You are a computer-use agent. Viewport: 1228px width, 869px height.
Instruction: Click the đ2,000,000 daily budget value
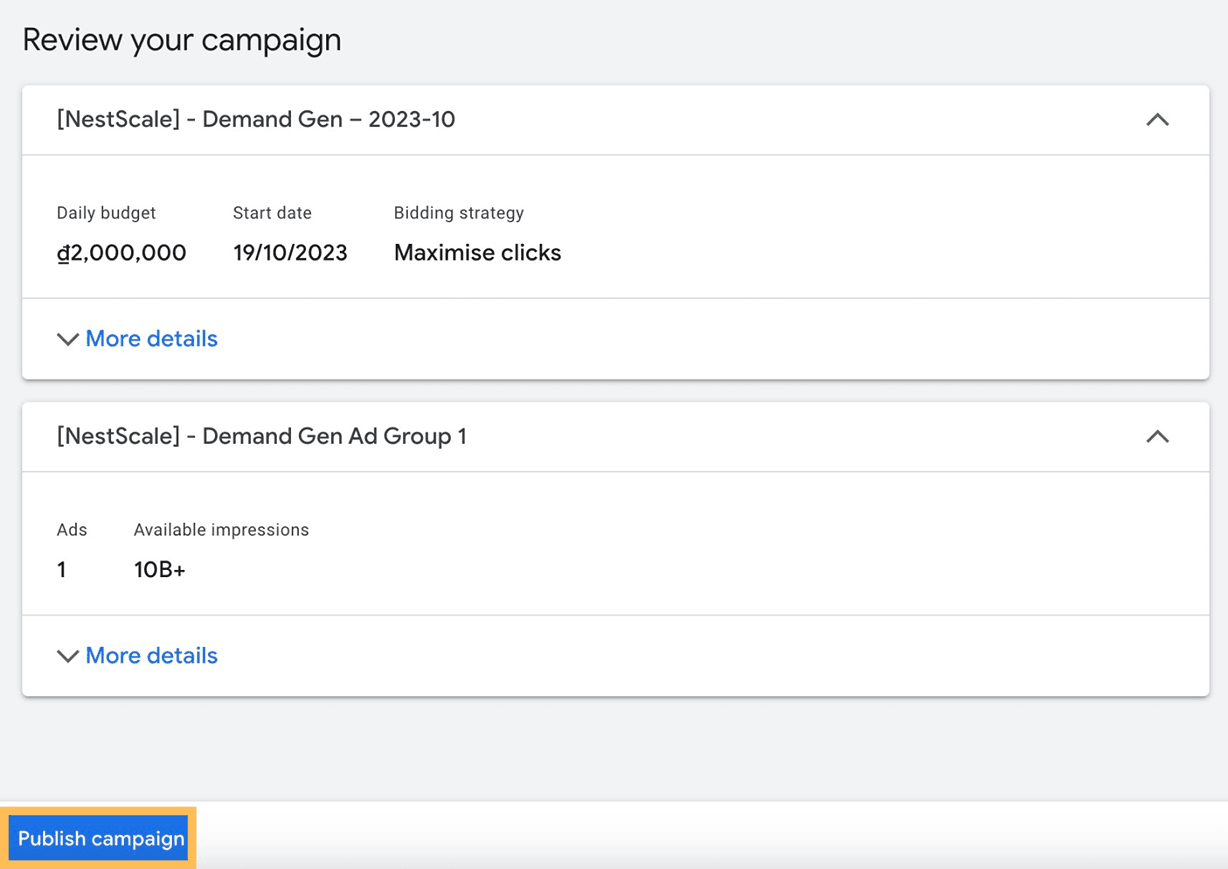click(x=122, y=253)
